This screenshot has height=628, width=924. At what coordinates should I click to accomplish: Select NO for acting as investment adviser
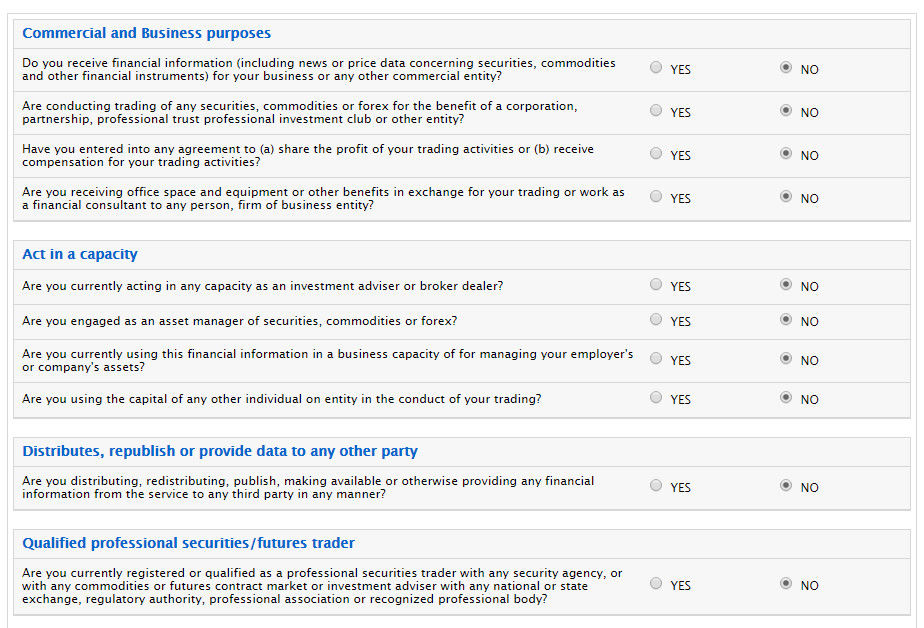[786, 285]
